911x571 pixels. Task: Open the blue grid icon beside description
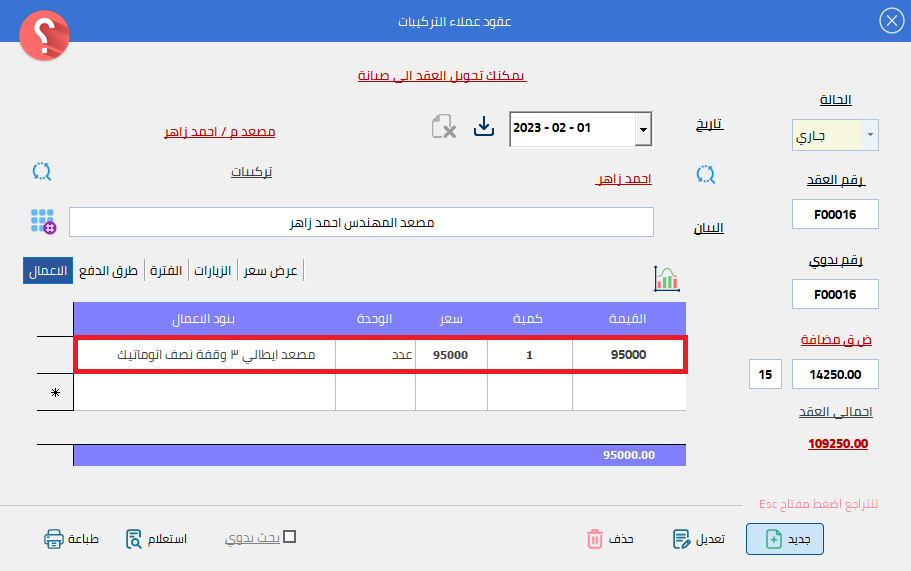[43, 222]
